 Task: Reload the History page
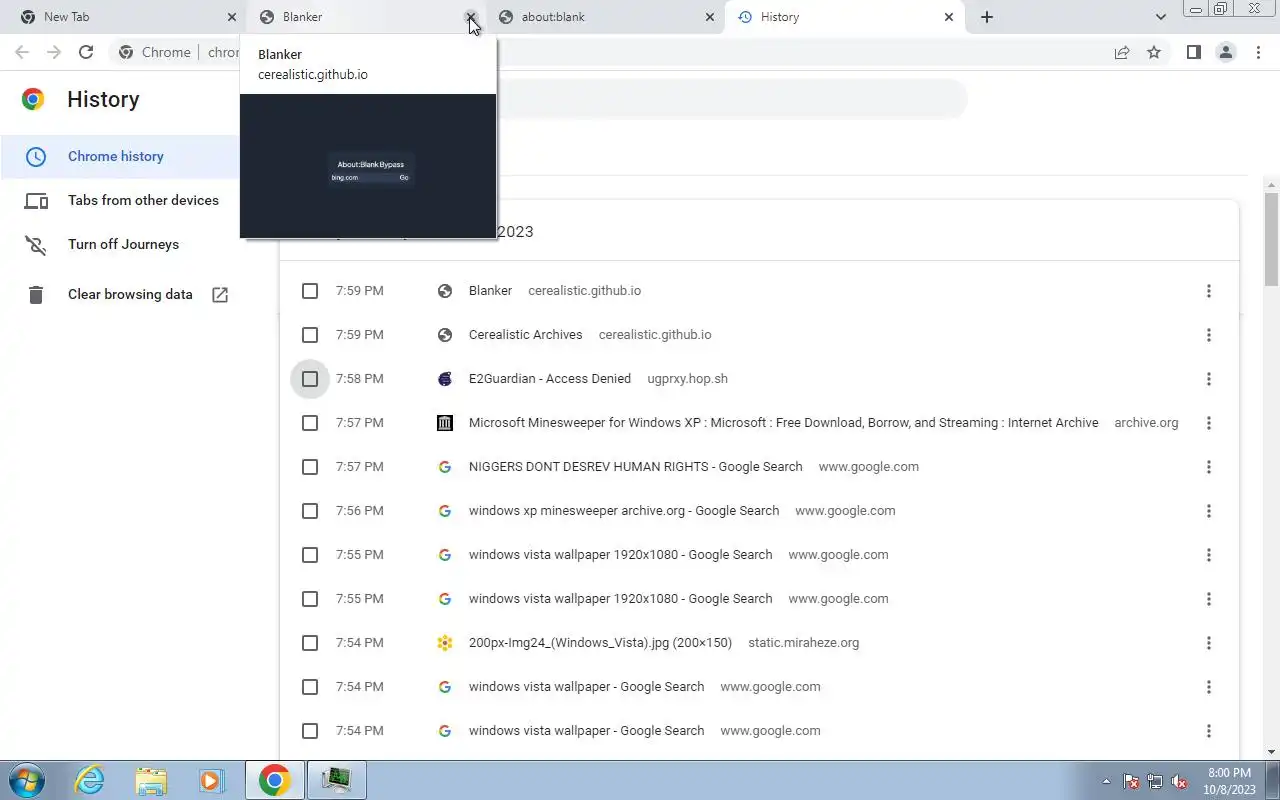coord(86,52)
